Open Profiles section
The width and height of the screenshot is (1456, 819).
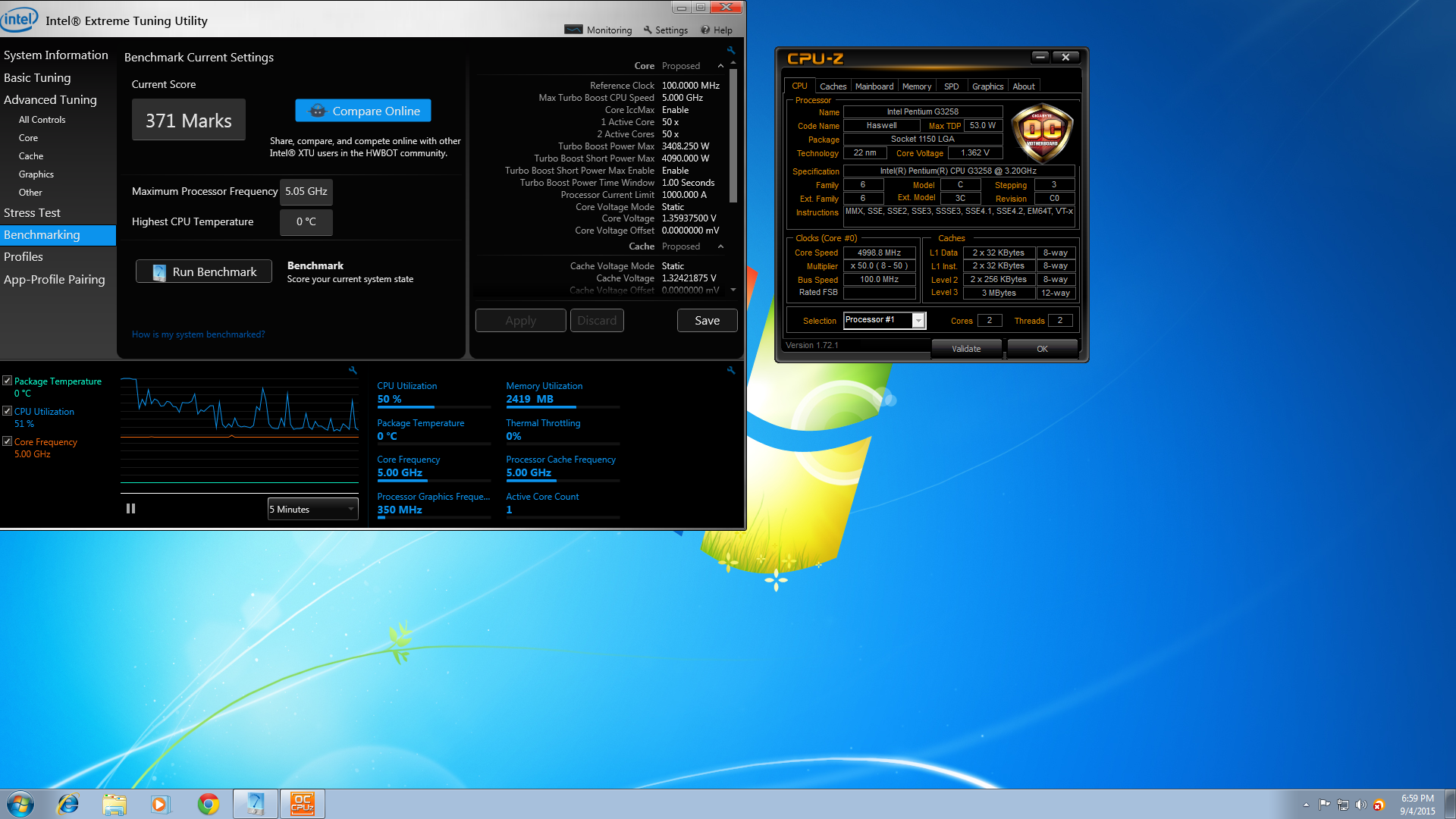pos(24,257)
